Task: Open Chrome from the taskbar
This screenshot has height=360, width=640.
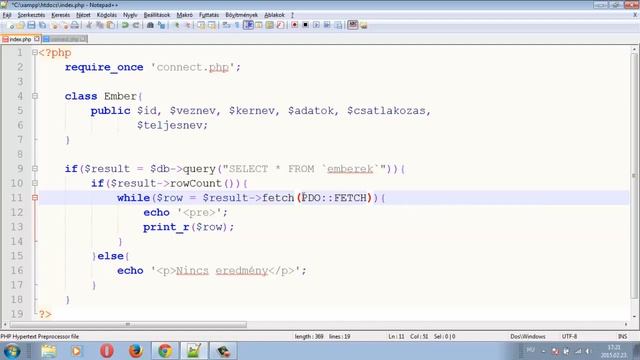Action: [x=165, y=351]
